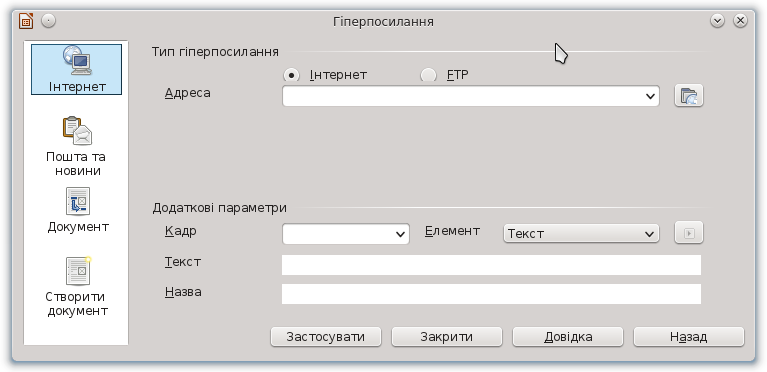This screenshot has height=372, width=767.
Task: Open the Елемент dropdown showing Текст
Action: (581, 233)
